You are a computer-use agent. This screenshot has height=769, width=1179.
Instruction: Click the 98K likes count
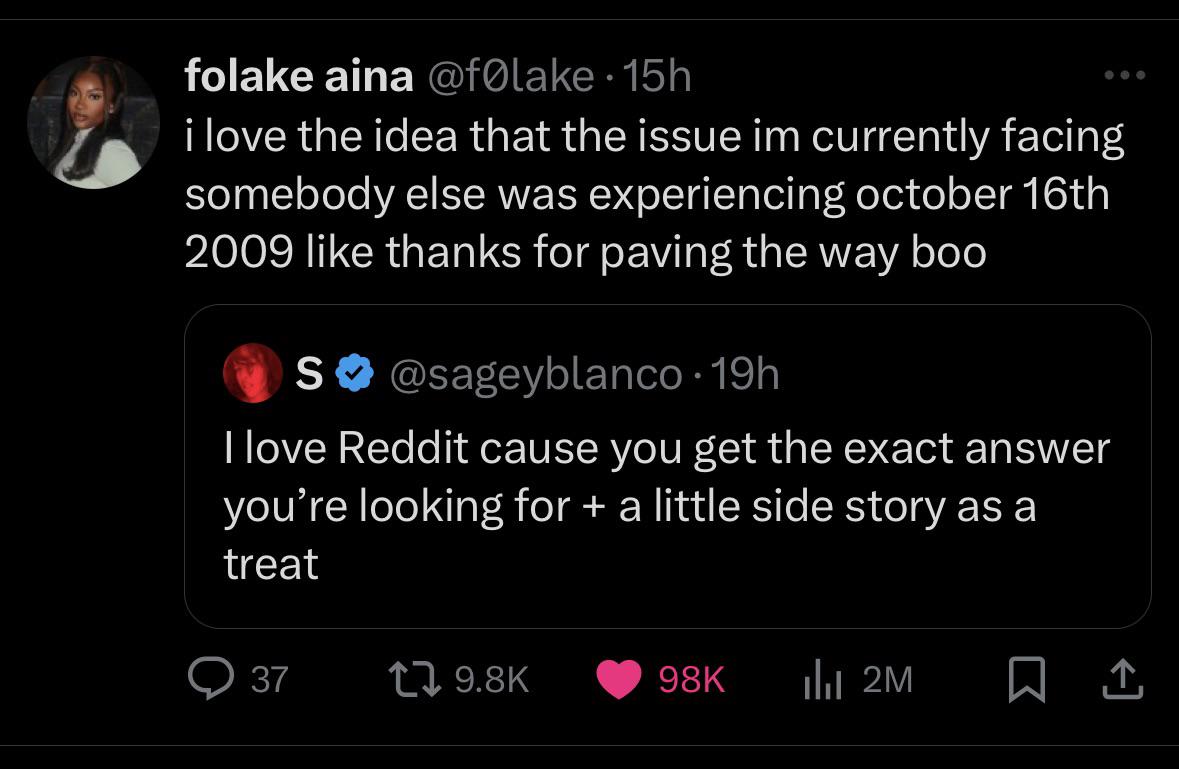tap(691, 681)
